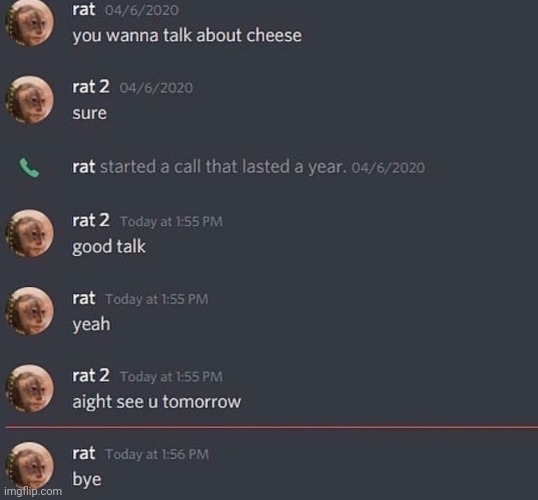Click username 'rat' above 'yeah'

[83, 298]
